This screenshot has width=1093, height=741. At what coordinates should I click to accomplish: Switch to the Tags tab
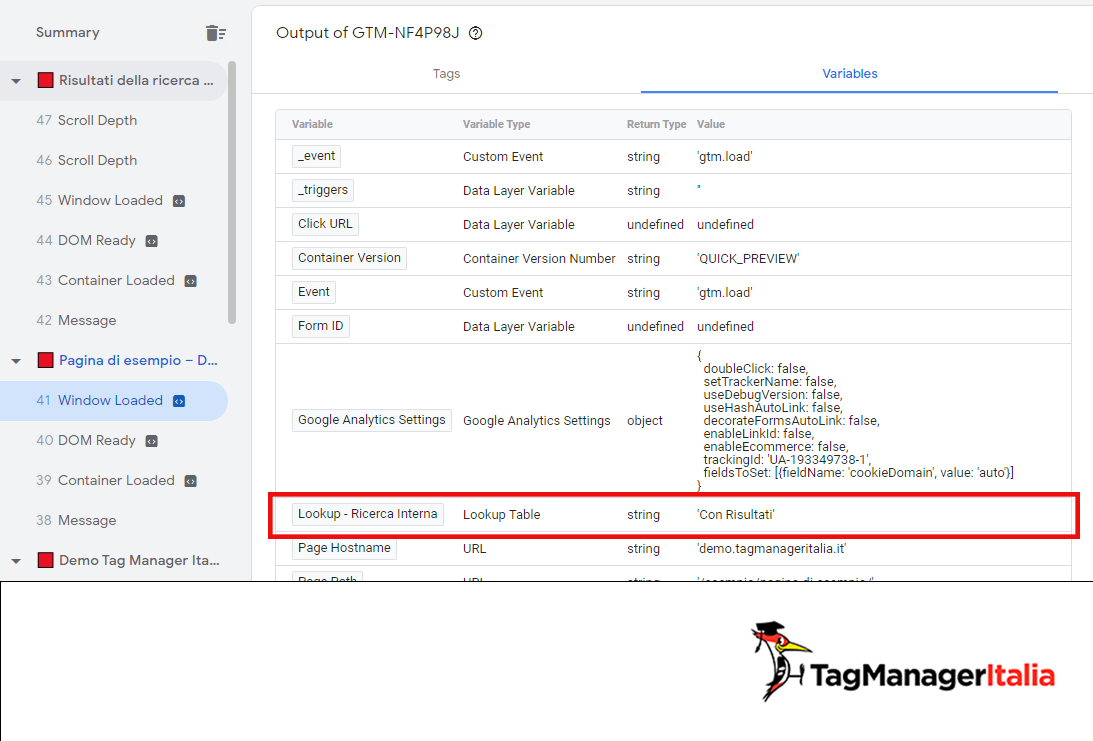[446, 74]
